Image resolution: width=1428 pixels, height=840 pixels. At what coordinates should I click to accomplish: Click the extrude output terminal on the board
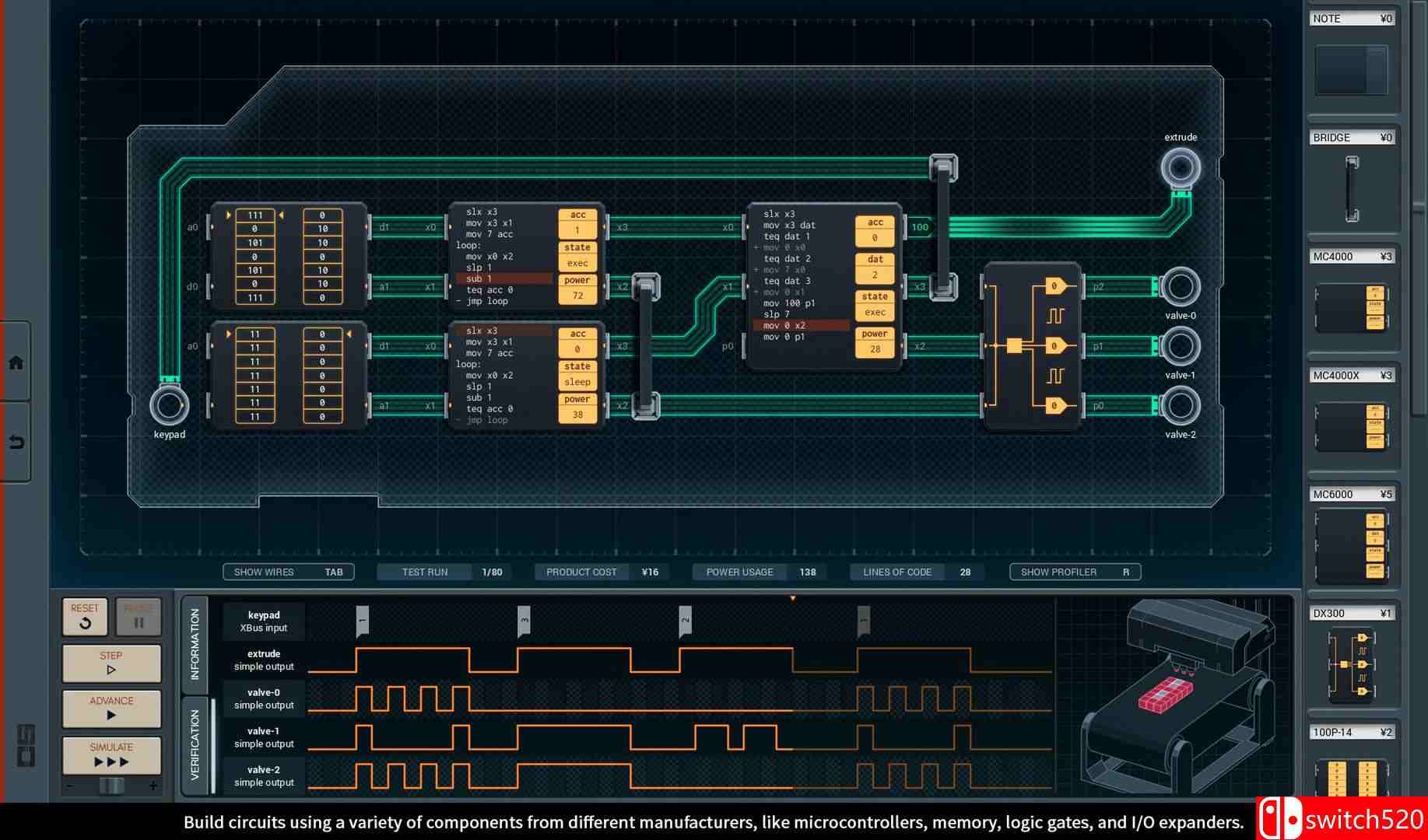[x=1180, y=165]
